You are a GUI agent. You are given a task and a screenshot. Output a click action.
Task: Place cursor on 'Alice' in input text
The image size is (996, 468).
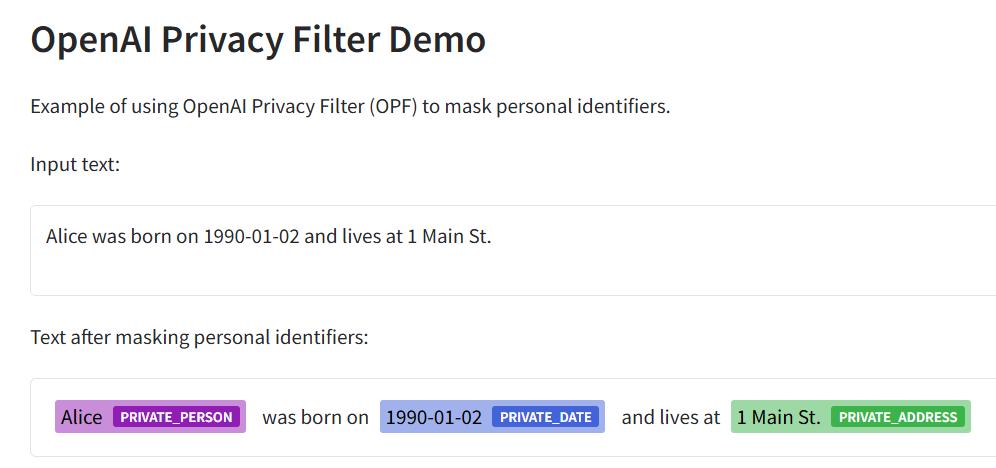pyautogui.click(x=67, y=237)
